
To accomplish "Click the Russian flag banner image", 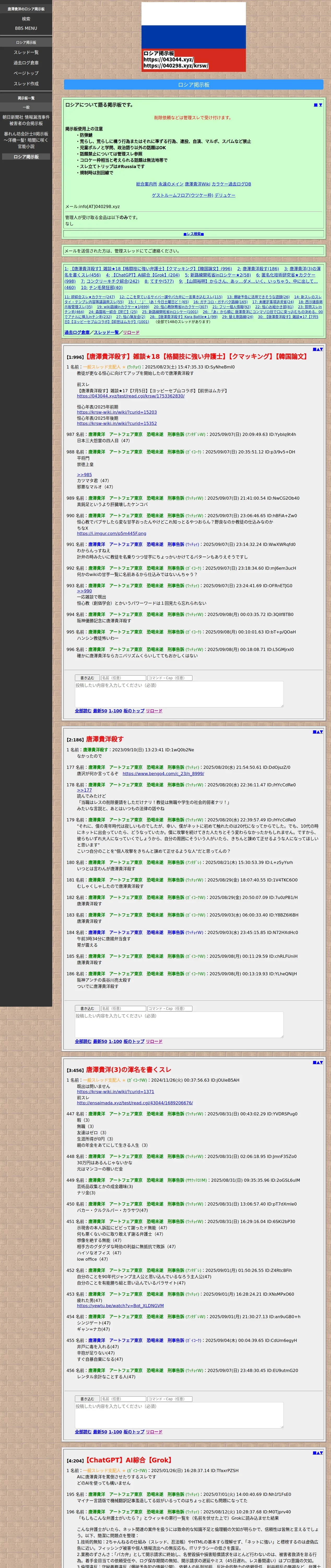I will (193, 37).
